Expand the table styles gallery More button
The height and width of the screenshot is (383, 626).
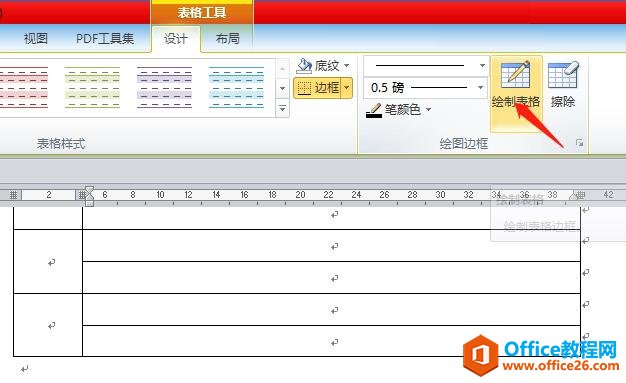[x=282, y=108]
